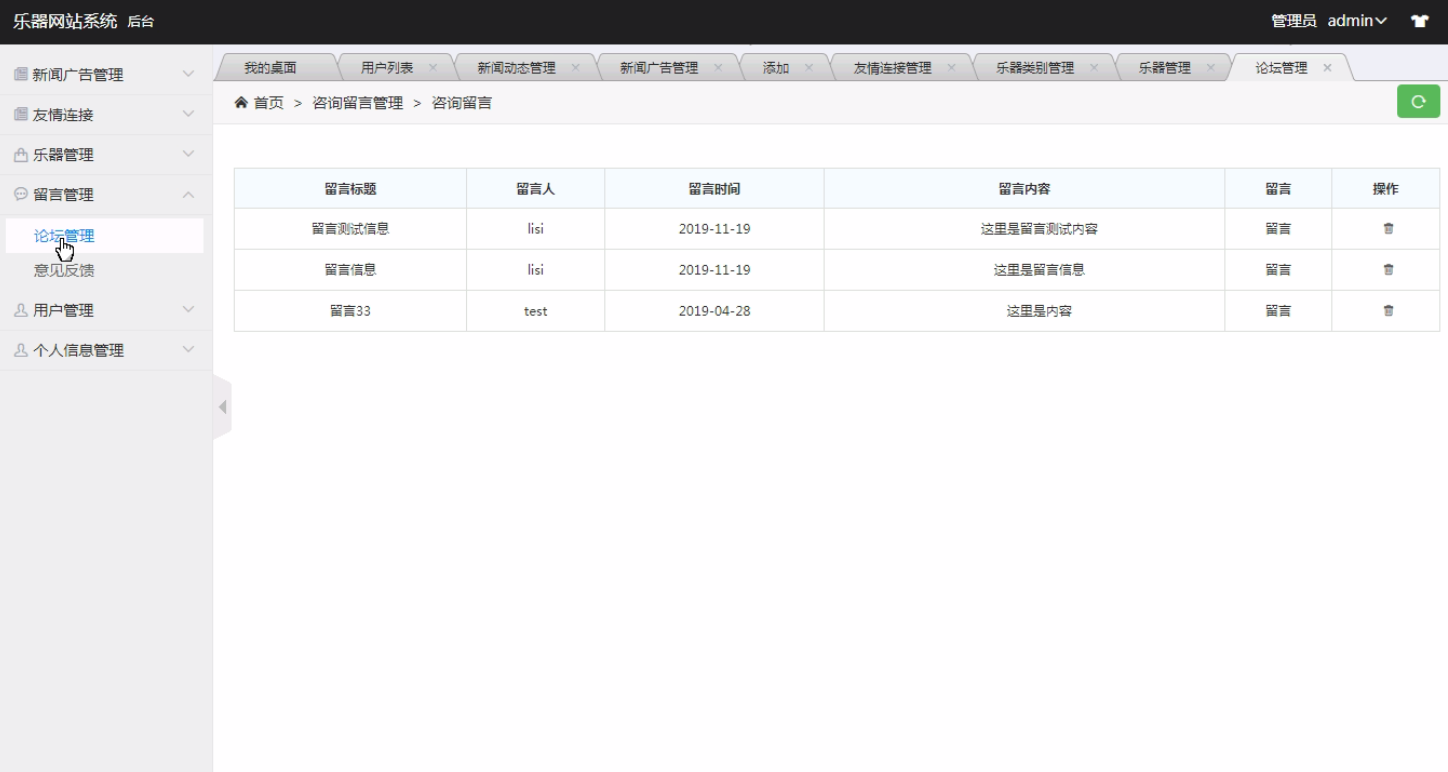Expand 用户管理 menu chevron
The width and height of the screenshot is (1448, 772).
(x=188, y=310)
